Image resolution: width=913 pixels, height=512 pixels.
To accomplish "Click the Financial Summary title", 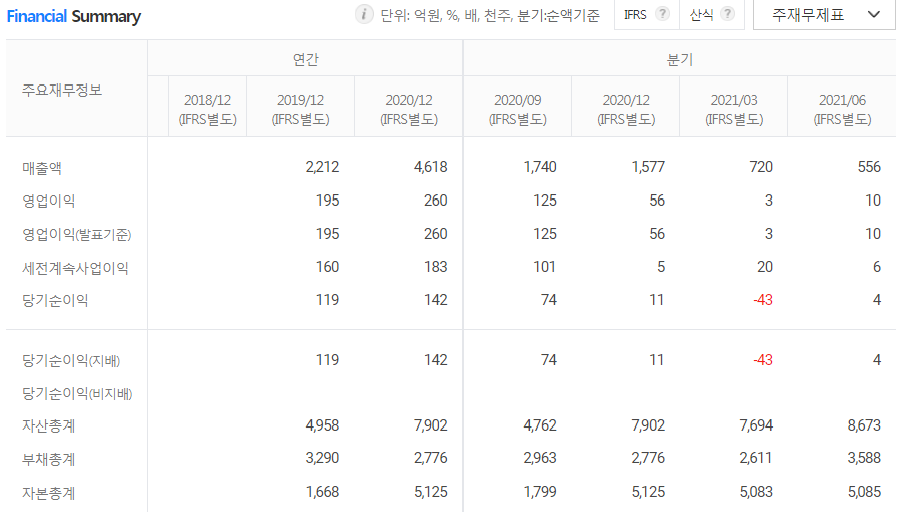I will click(x=74, y=16).
